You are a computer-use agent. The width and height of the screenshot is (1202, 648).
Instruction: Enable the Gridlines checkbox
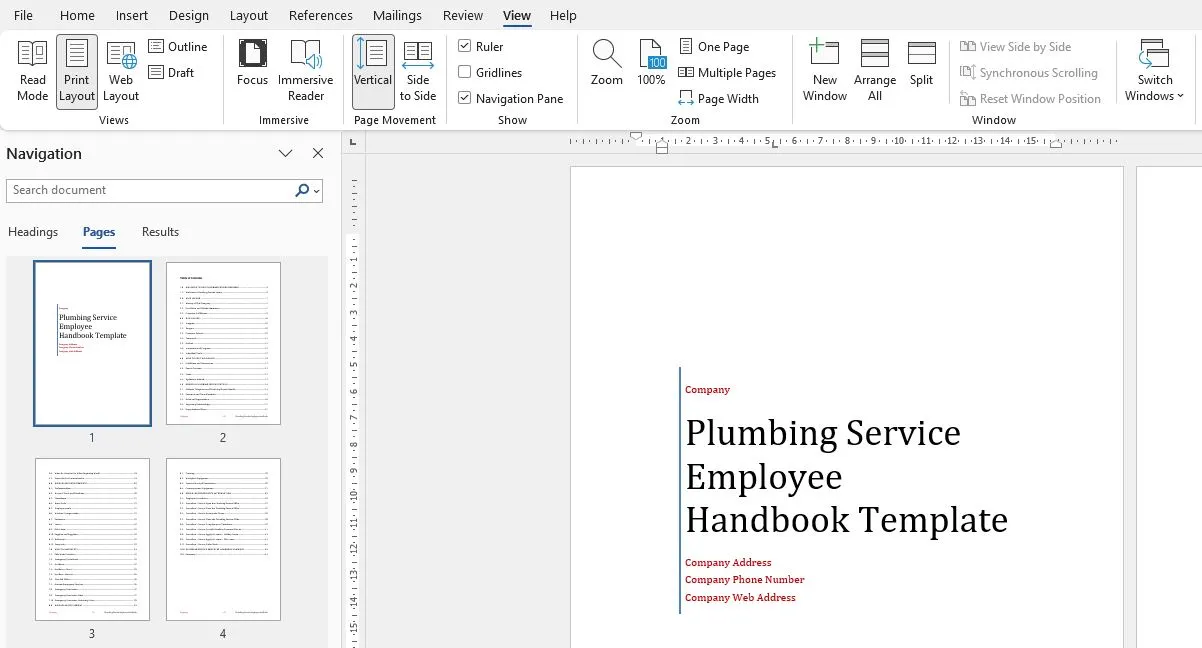(465, 72)
